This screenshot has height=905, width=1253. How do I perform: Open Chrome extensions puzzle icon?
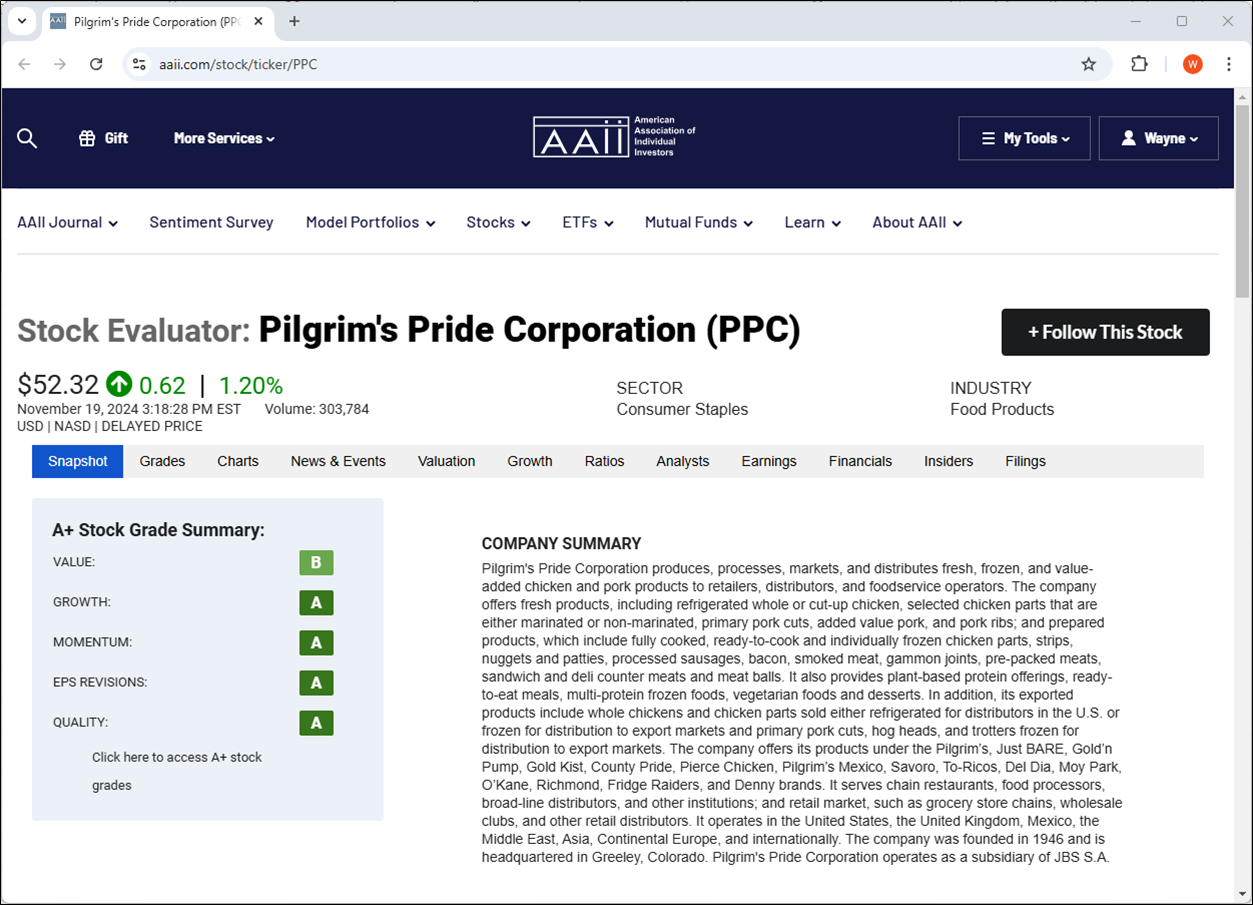[x=1139, y=64]
